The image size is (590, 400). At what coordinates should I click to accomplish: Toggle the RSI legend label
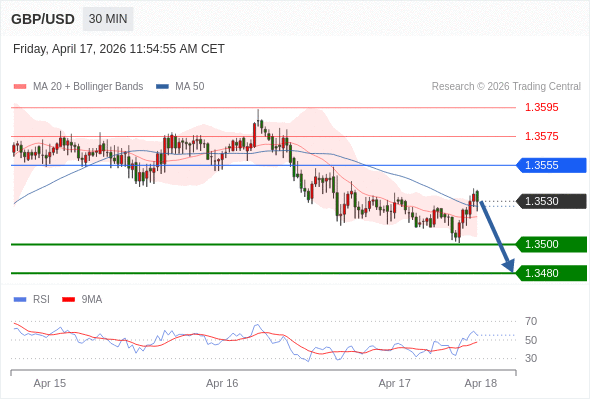tap(41, 300)
